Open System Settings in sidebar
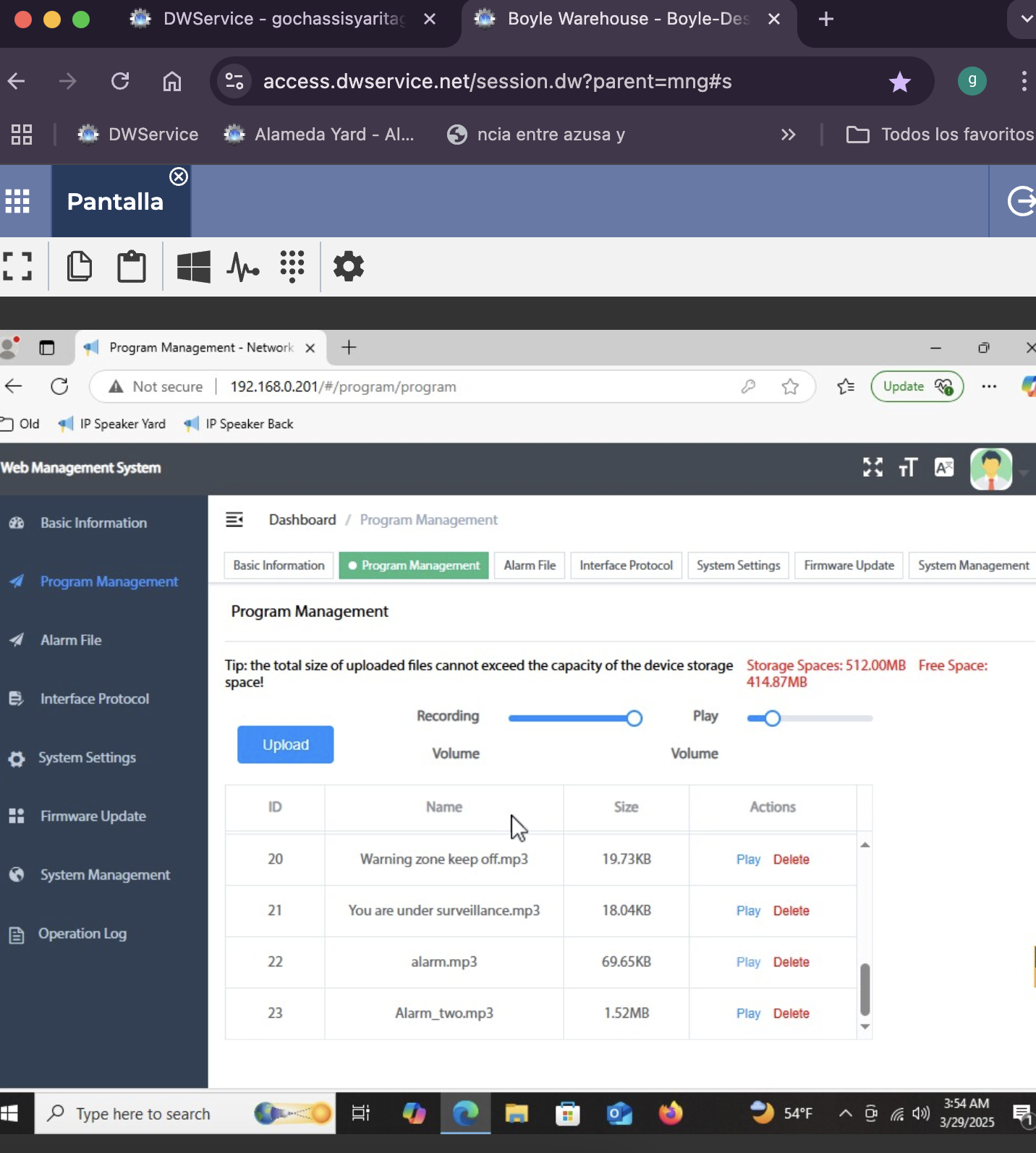This screenshot has height=1153, width=1036. [87, 757]
